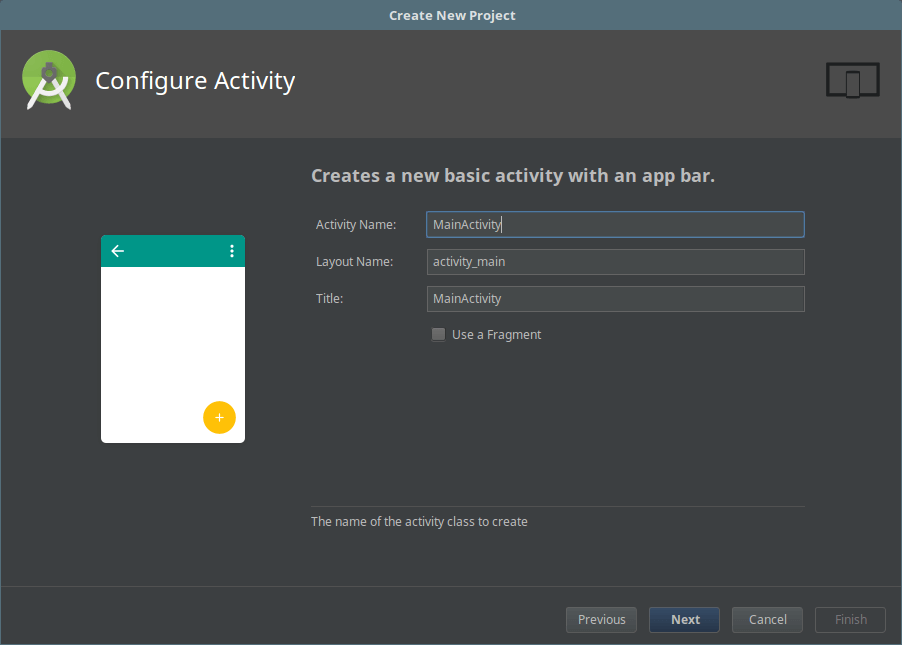The image size is (902, 645).
Task: Click the three-dot overflow icon in the preview
Action: 232,251
